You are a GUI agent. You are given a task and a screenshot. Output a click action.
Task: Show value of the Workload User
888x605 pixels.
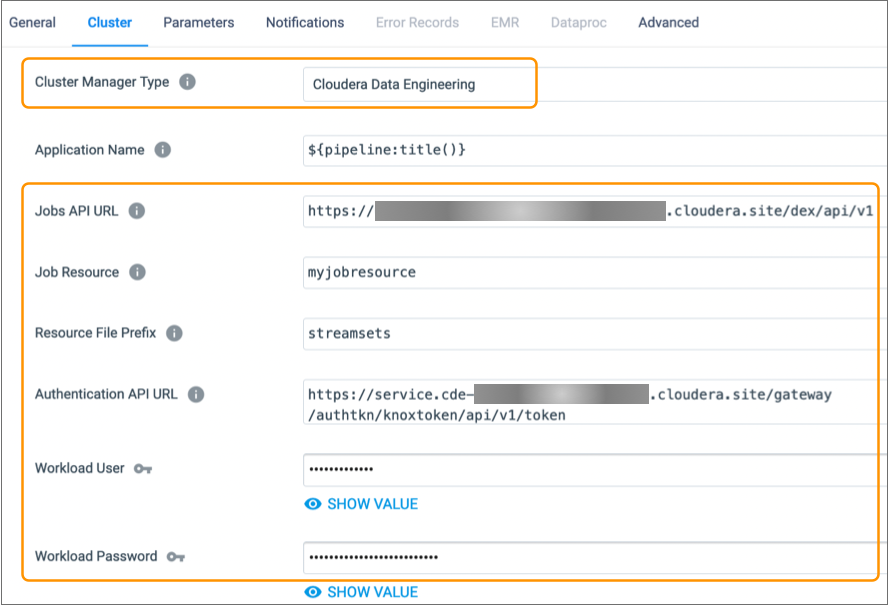(x=361, y=504)
